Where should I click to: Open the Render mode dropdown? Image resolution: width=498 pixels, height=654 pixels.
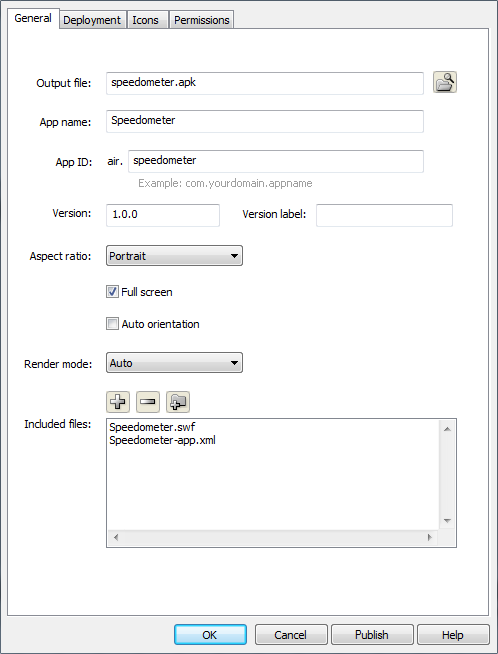pos(174,363)
